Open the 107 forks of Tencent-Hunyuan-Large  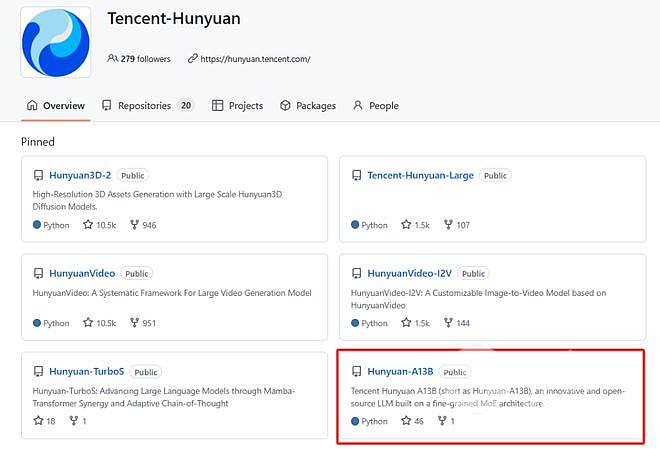(463, 225)
